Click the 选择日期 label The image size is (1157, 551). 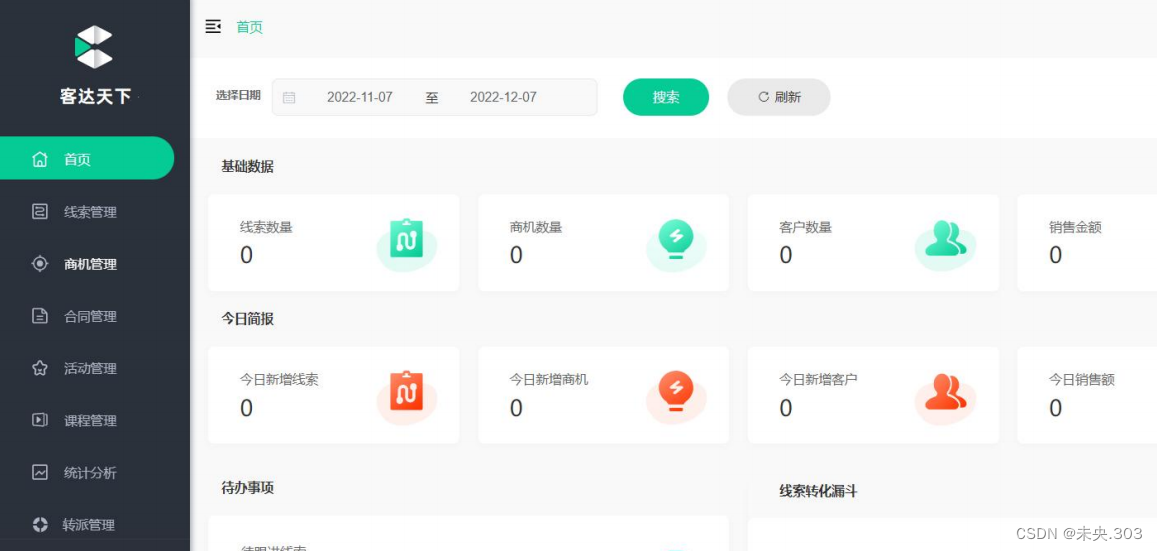tap(238, 95)
